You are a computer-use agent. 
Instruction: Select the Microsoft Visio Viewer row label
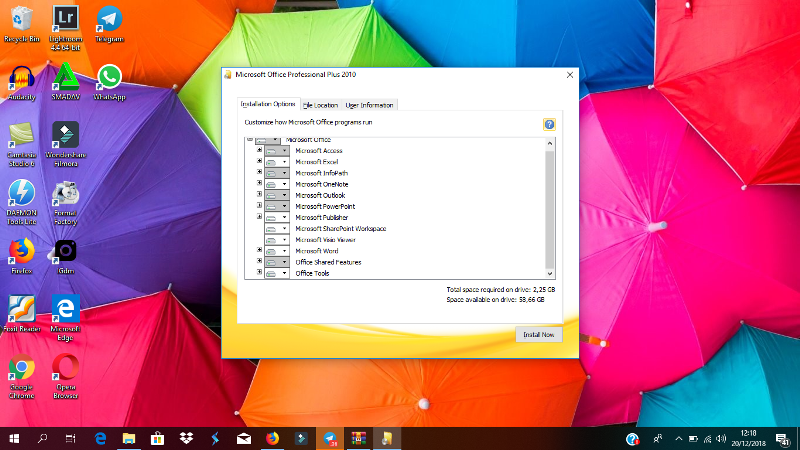click(326, 240)
